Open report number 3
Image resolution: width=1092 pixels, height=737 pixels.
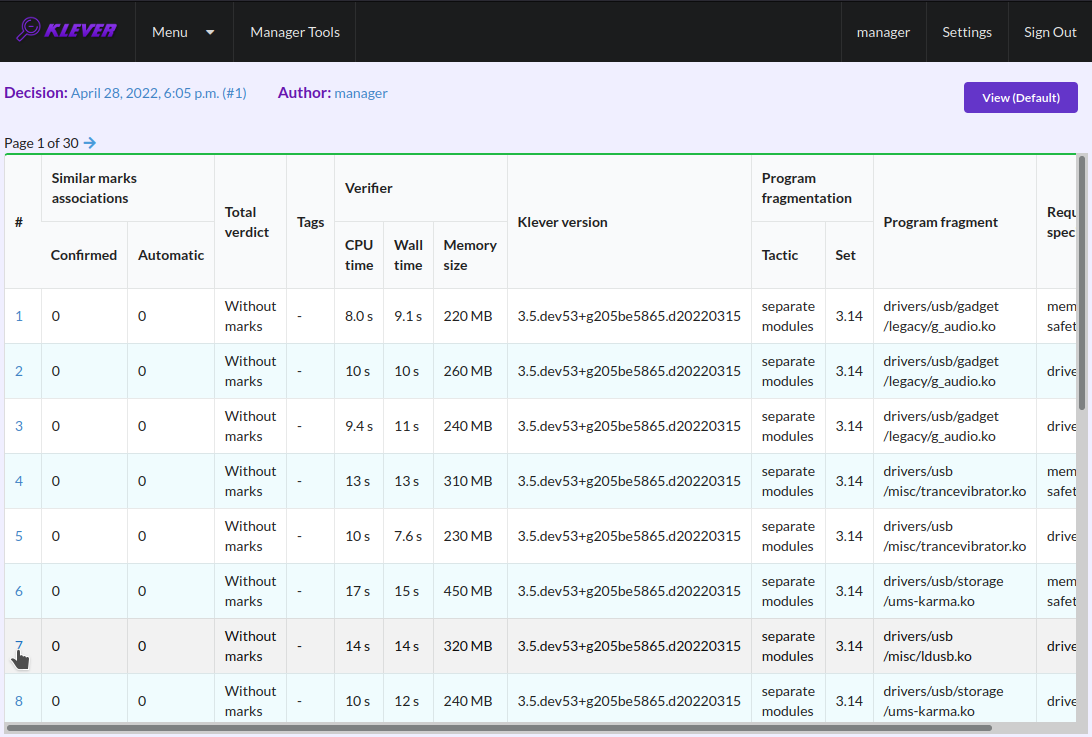(19, 426)
